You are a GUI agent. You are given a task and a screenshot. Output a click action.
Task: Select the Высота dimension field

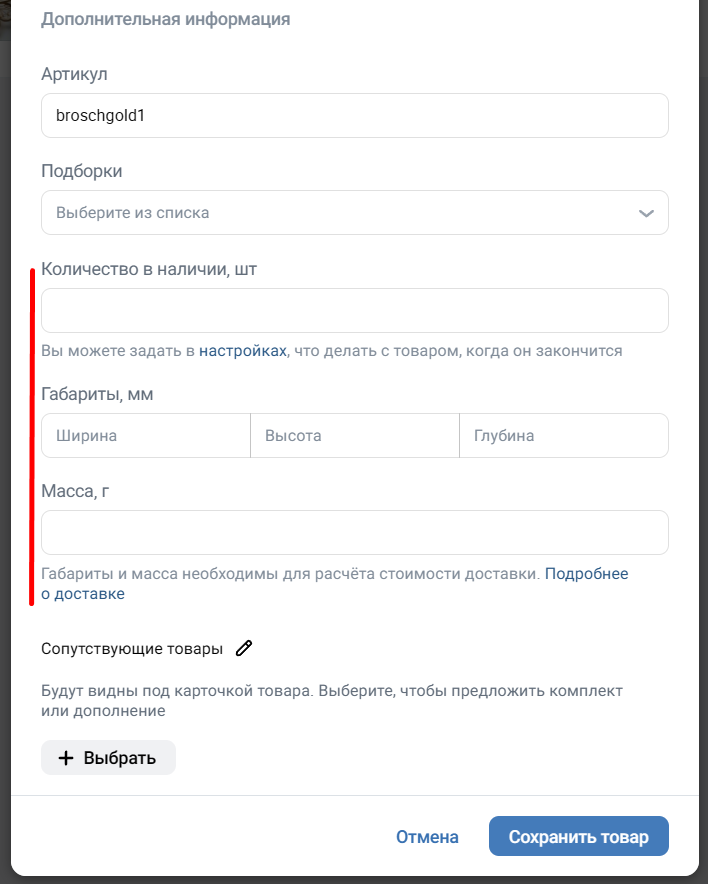(354, 436)
